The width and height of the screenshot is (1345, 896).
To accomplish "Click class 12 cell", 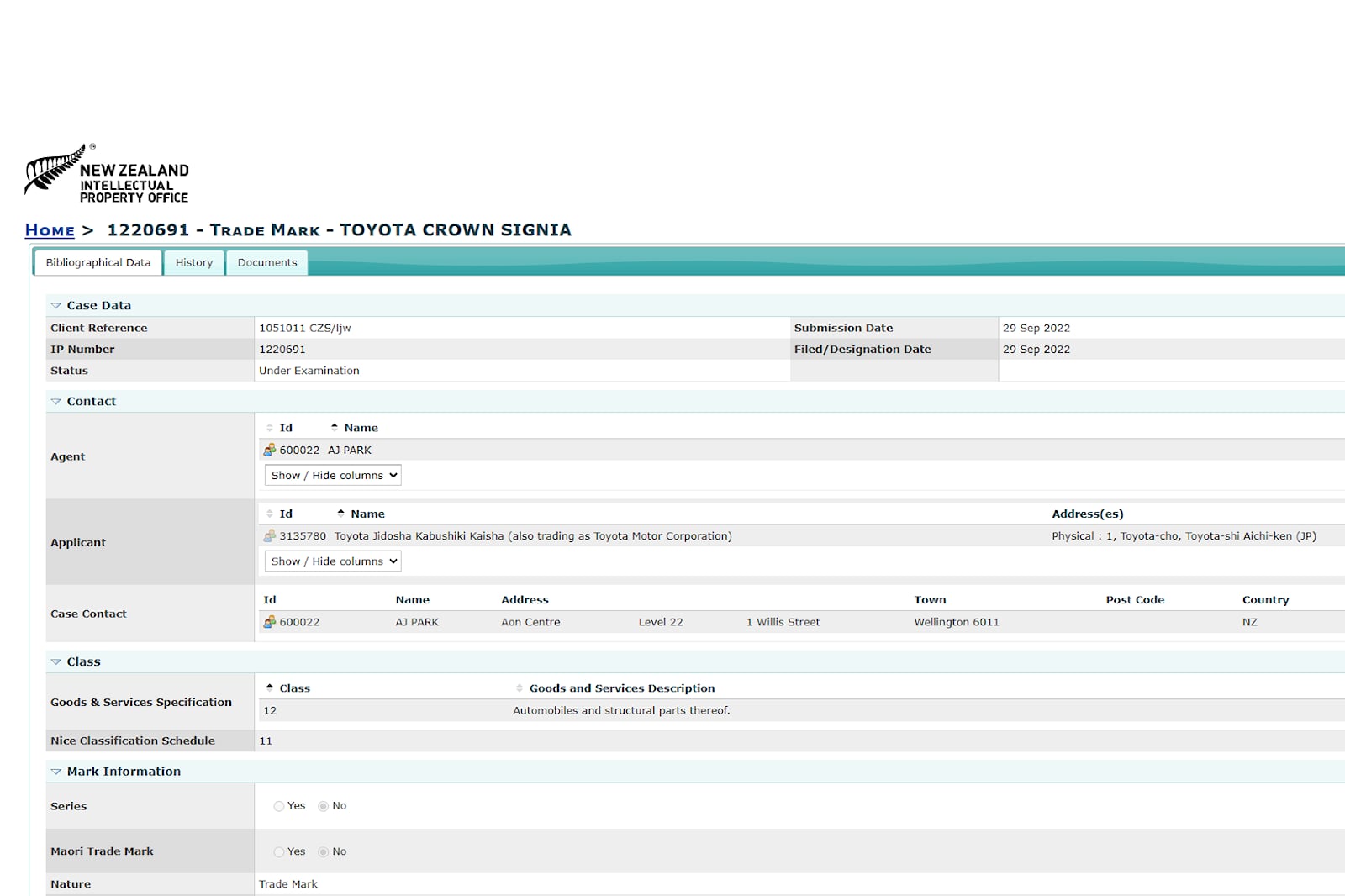I will tap(270, 711).
